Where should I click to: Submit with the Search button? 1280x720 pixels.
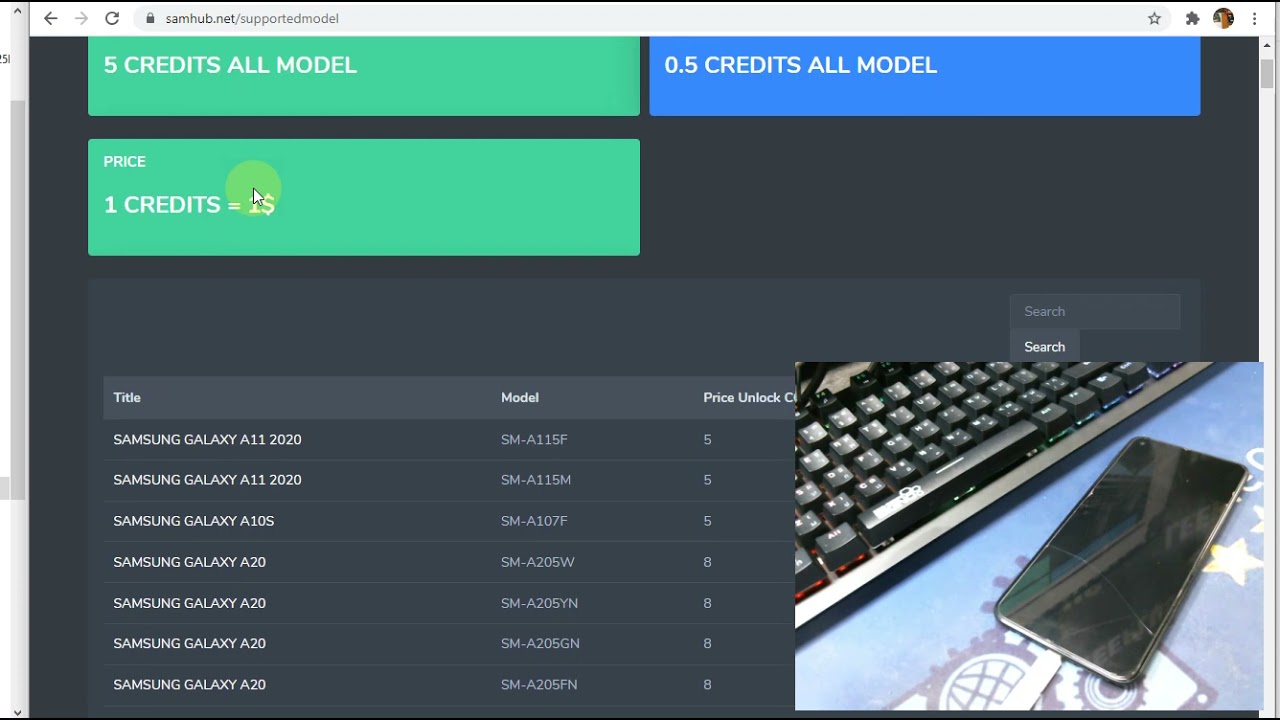(x=1044, y=347)
